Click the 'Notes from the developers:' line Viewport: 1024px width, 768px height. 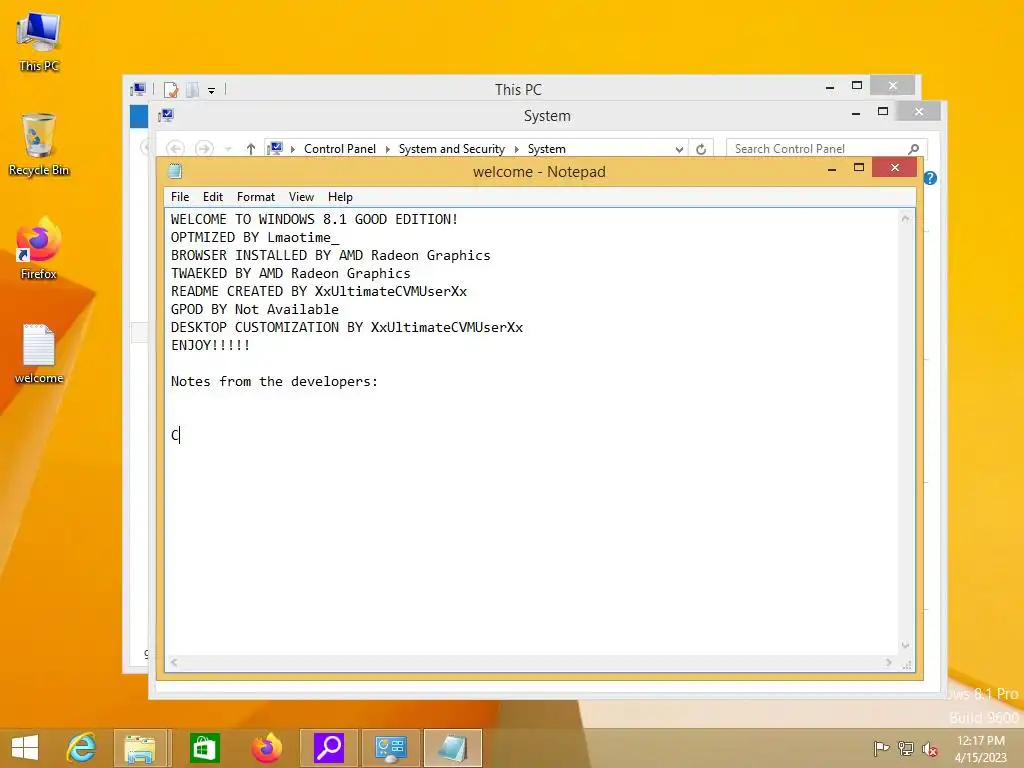(x=274, y=381)
